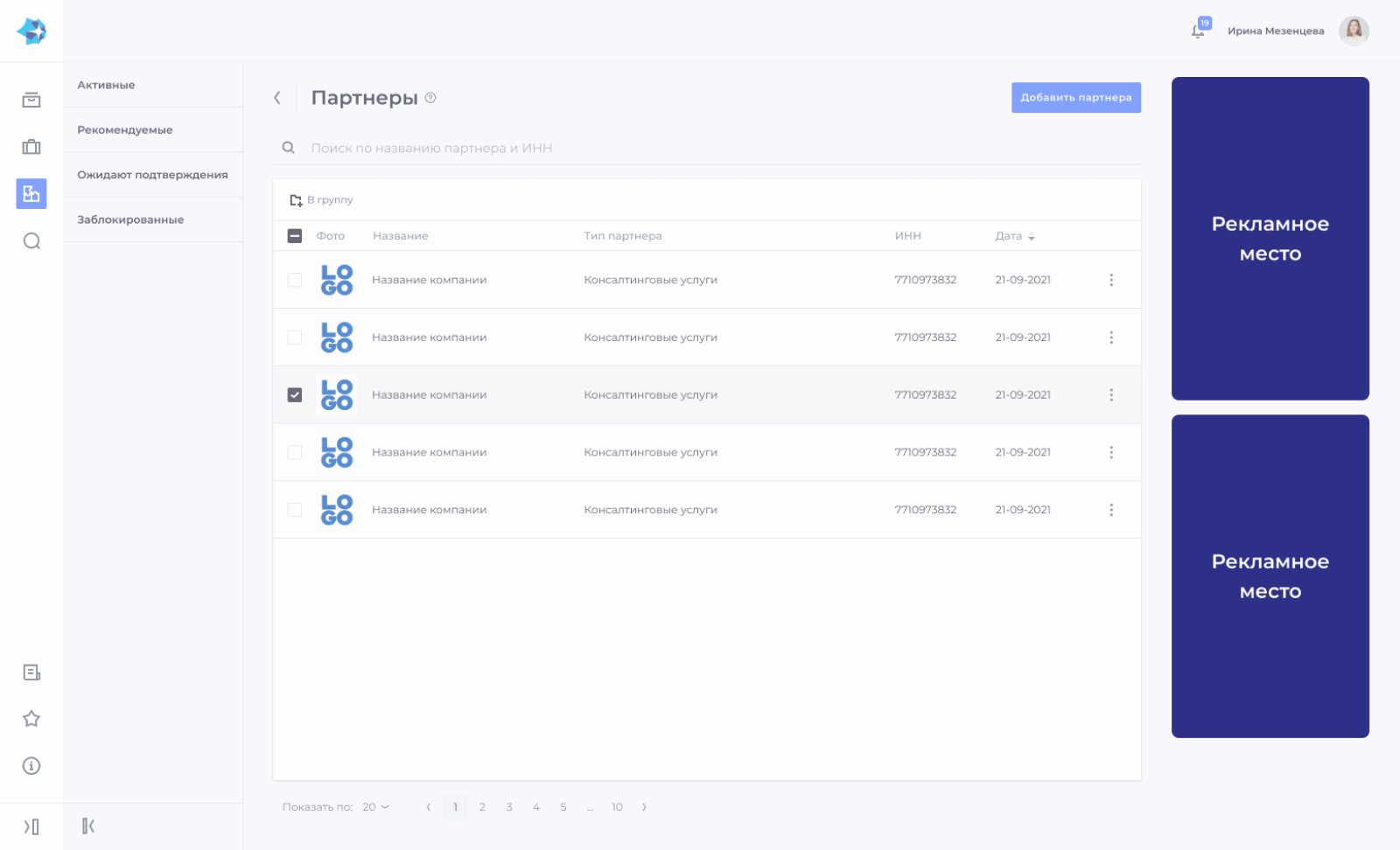Click INN 7710973832 in the checked row
This screenshot has height=850, width=1400.
[x=926, y=394]
